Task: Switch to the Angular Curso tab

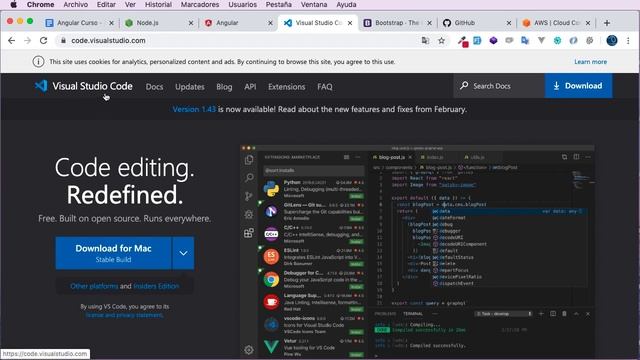Action: point(78,23)
